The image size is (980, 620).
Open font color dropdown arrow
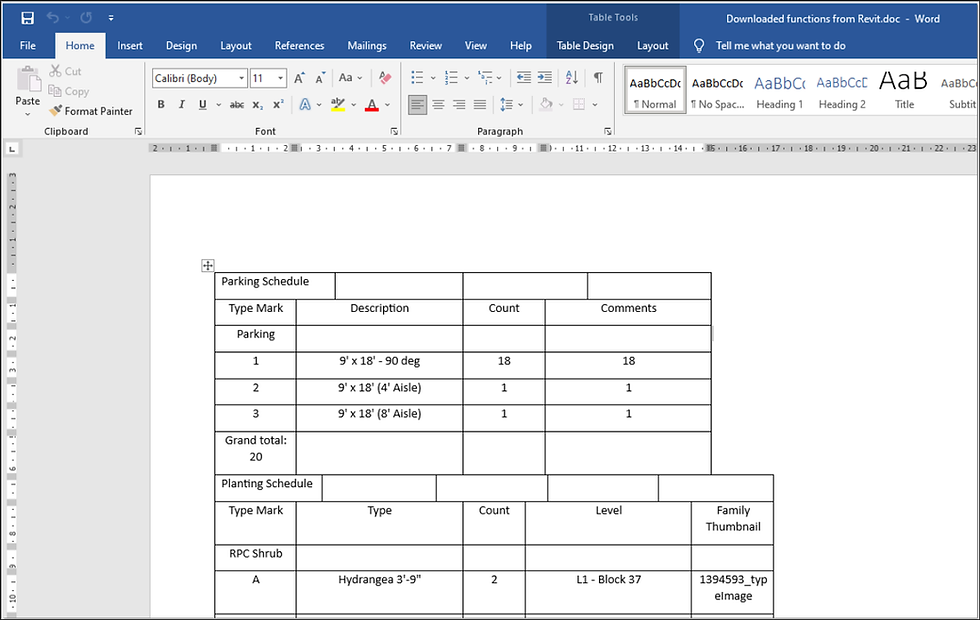388,105
